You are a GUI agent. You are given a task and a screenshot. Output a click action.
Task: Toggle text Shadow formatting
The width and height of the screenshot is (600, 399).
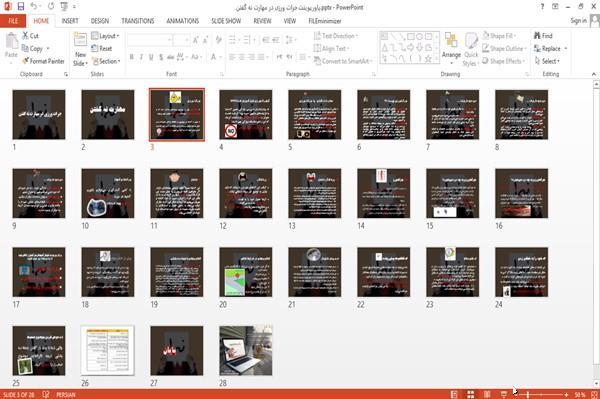(161, 57)
